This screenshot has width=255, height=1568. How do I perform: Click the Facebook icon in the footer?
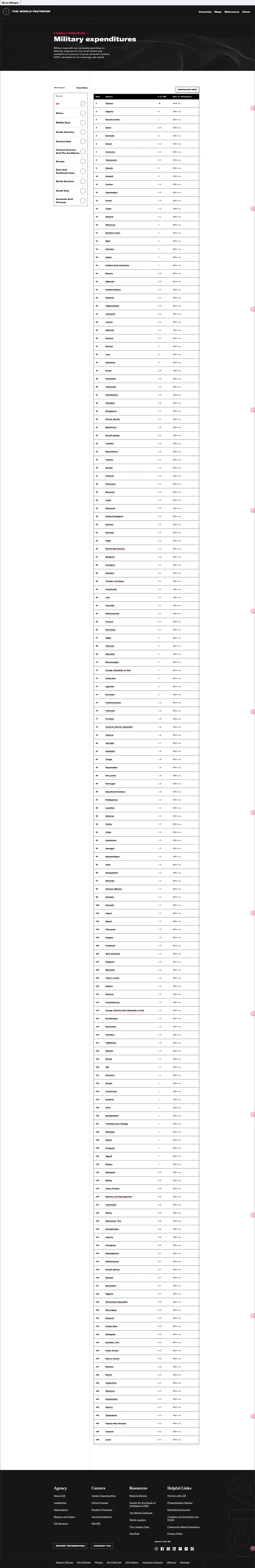(x=163, y=1549)
